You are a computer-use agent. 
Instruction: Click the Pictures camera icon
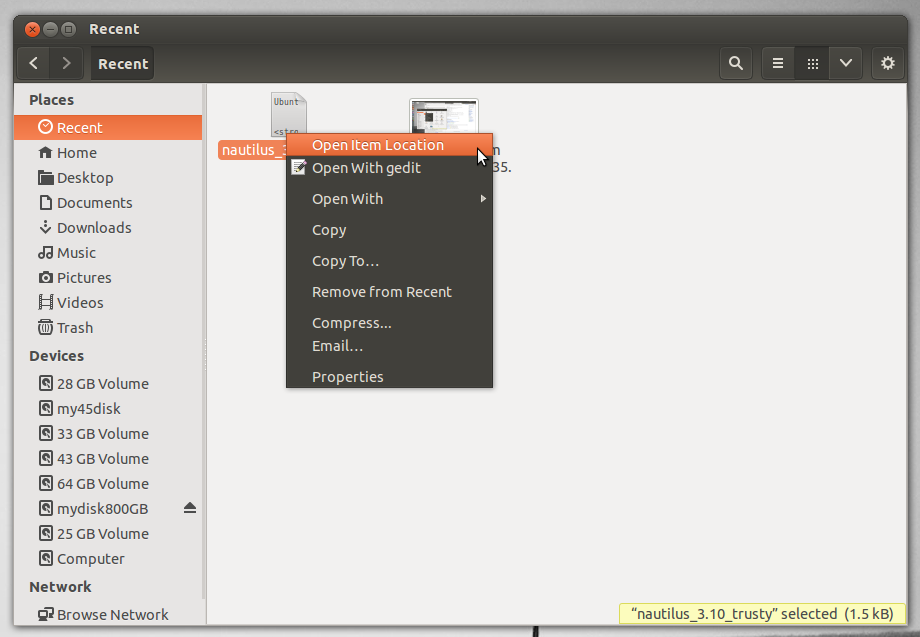45,277
